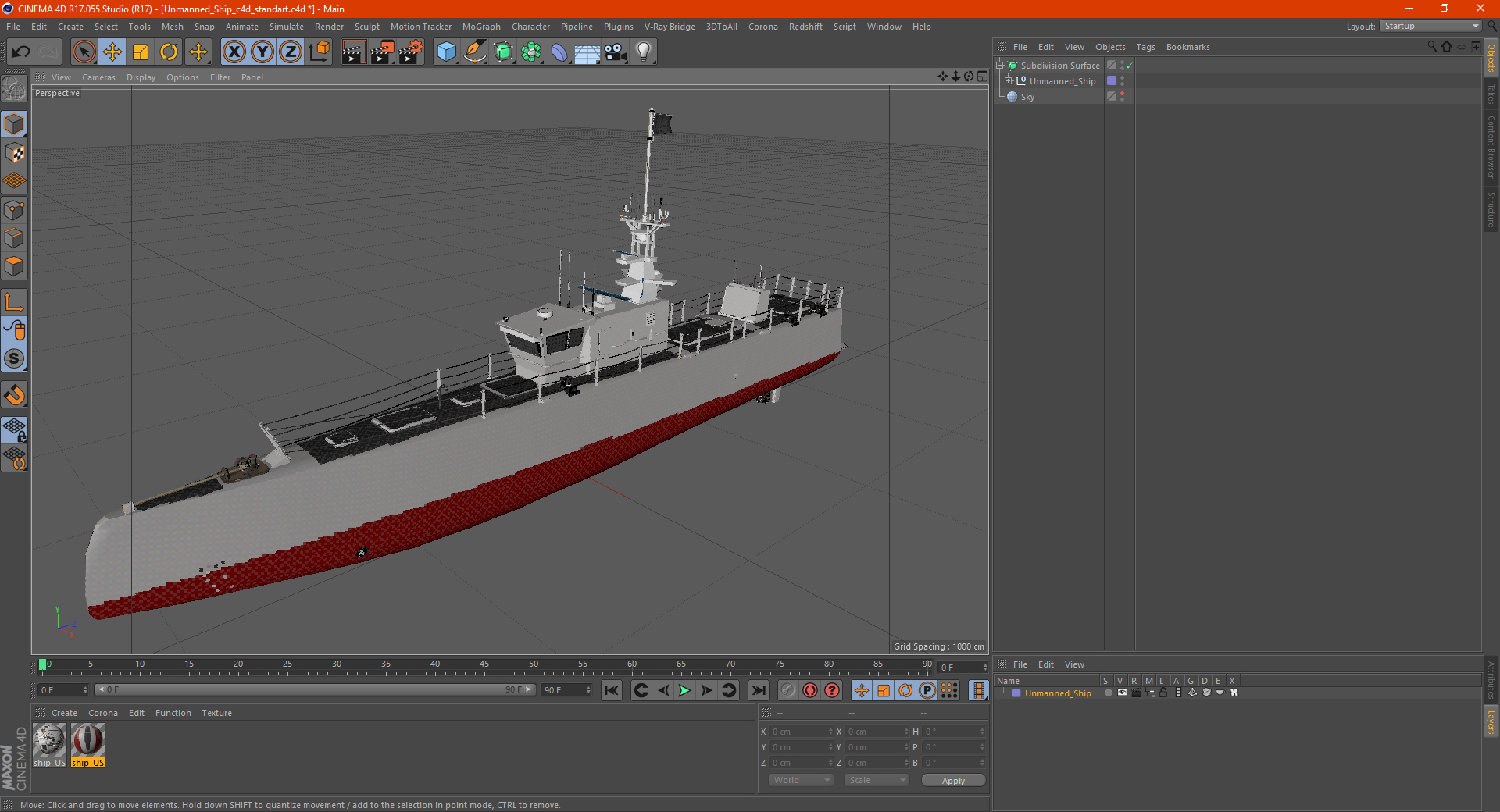Select Edges mode in left palette
Image resolution: width=1500 pixels, height=812 pixels.
pyautogui.click(x=15, y=238)
